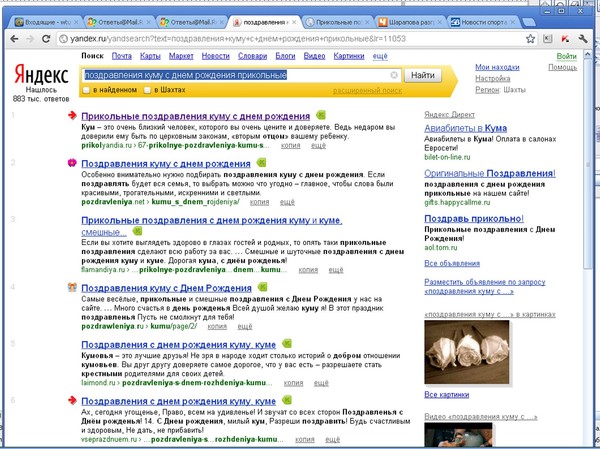Tick the 'в найденном' checkbox

[x=86, y=90]
